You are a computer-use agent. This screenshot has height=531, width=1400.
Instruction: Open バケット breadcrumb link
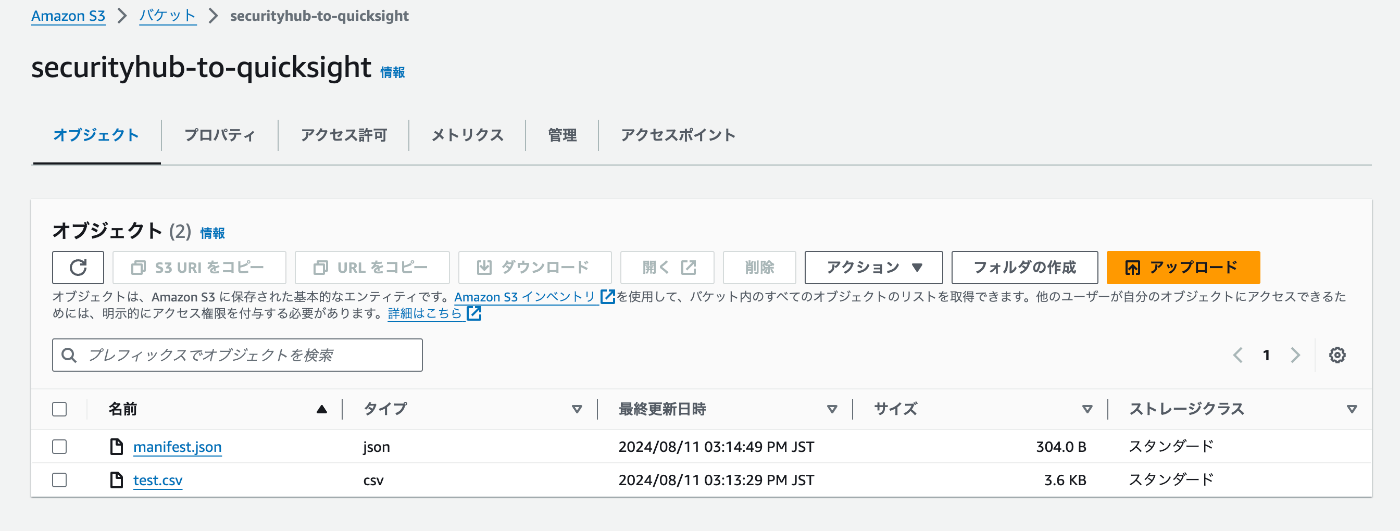[167, 16]
